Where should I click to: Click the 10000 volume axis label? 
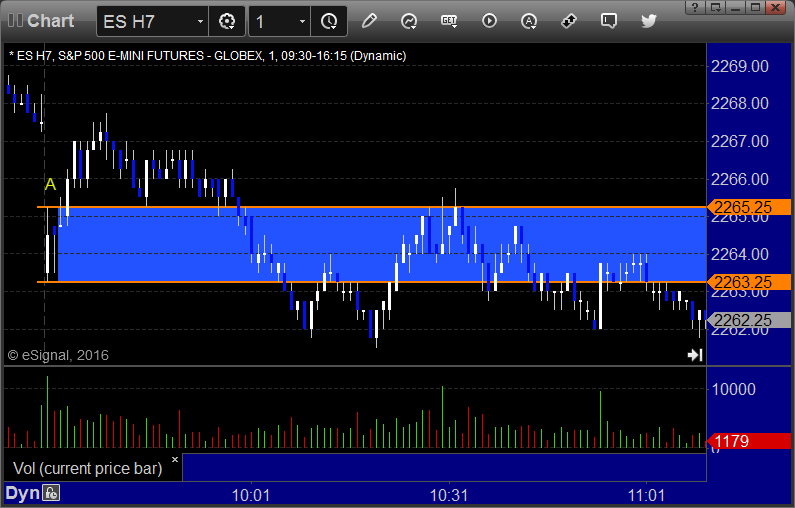[x=734, y=389]
